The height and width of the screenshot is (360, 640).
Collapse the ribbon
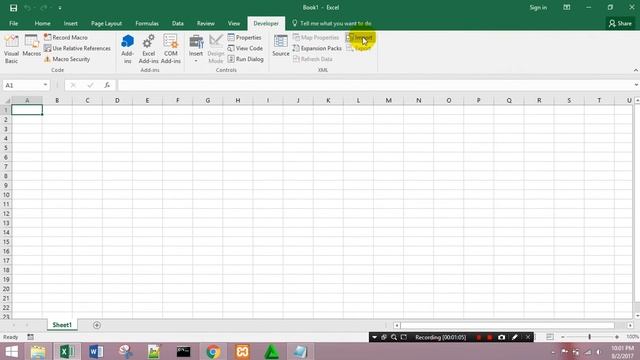point(636,70)
